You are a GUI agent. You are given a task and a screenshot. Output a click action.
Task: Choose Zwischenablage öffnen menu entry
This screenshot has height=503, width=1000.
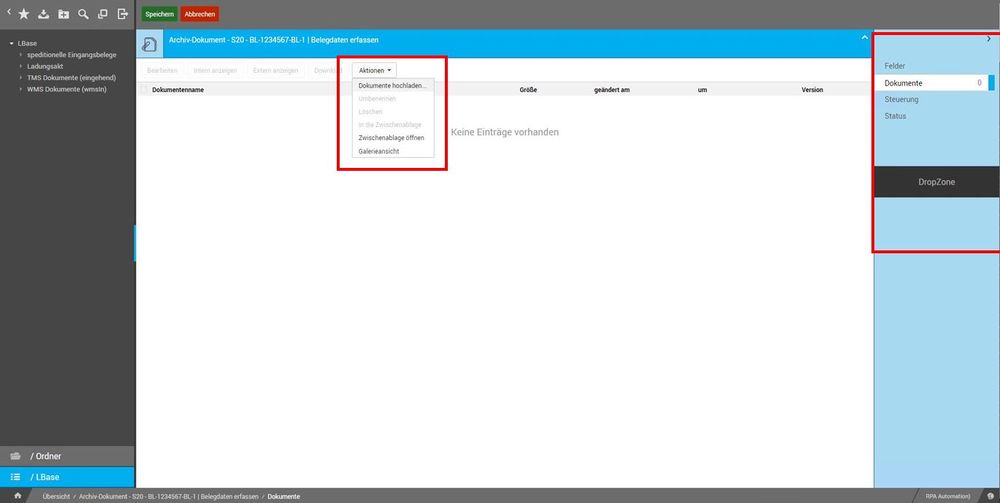[x=393, y=138]
